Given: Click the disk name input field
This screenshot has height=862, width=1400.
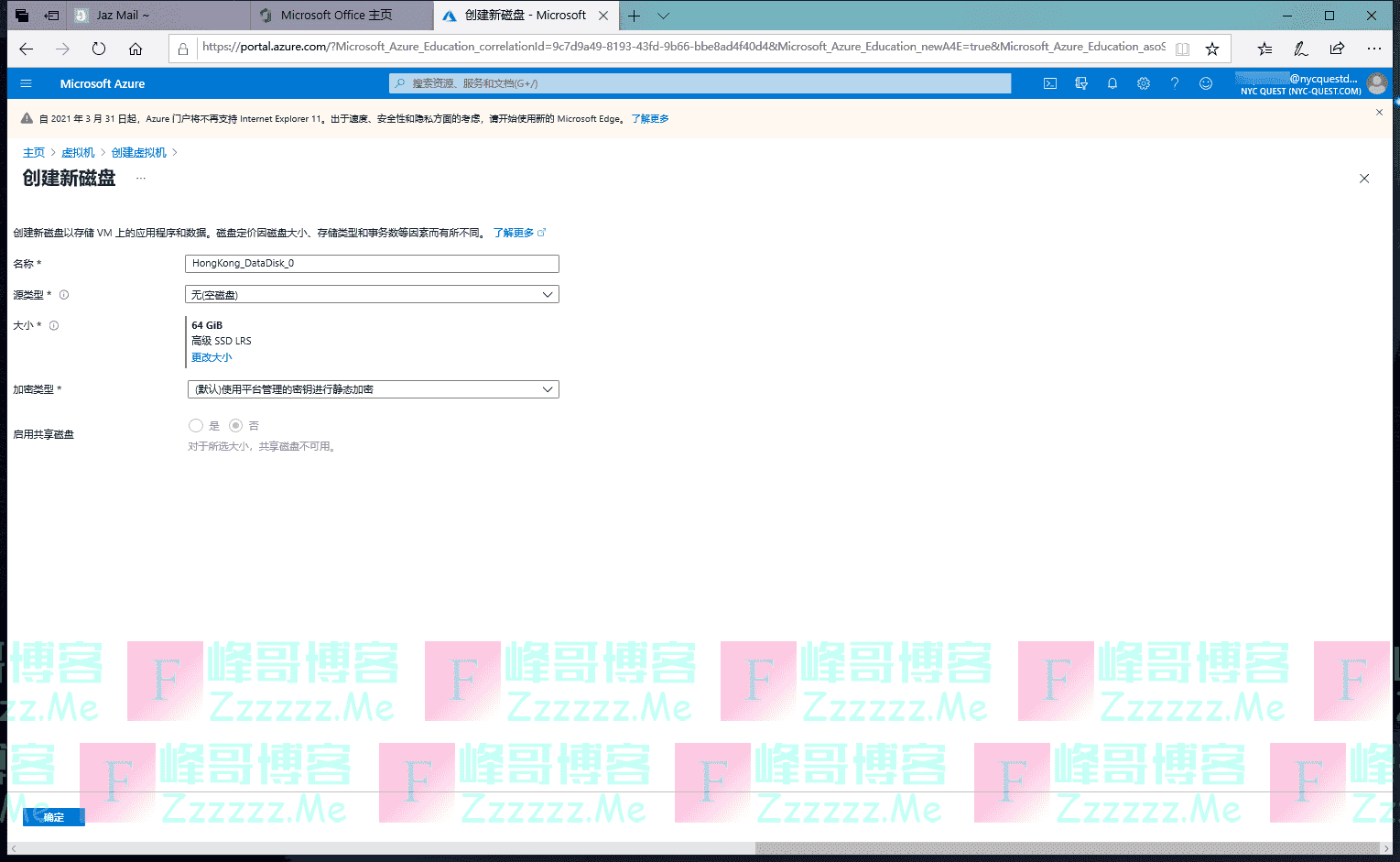Looking at the screenshot, I should point(372,264).
